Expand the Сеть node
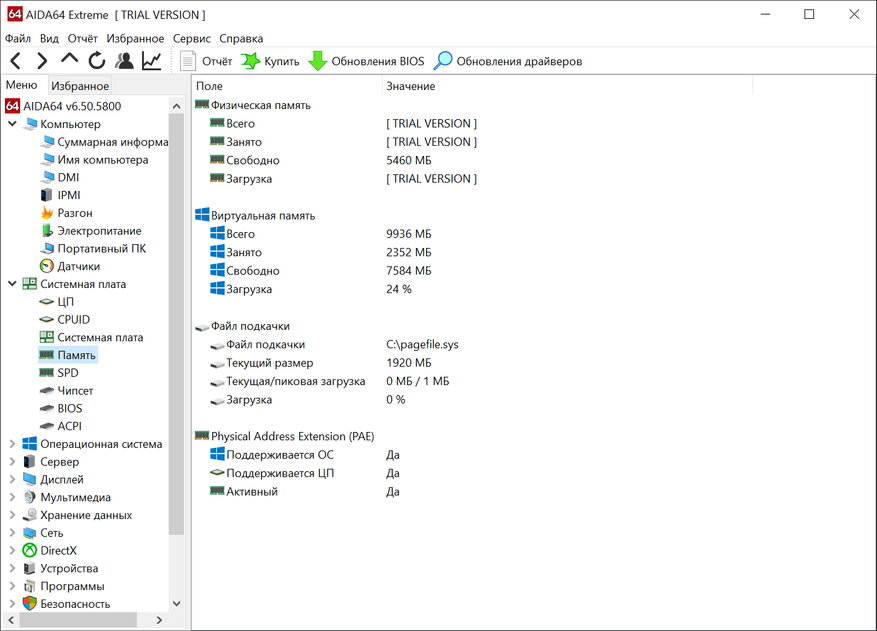 click(12, 533)
